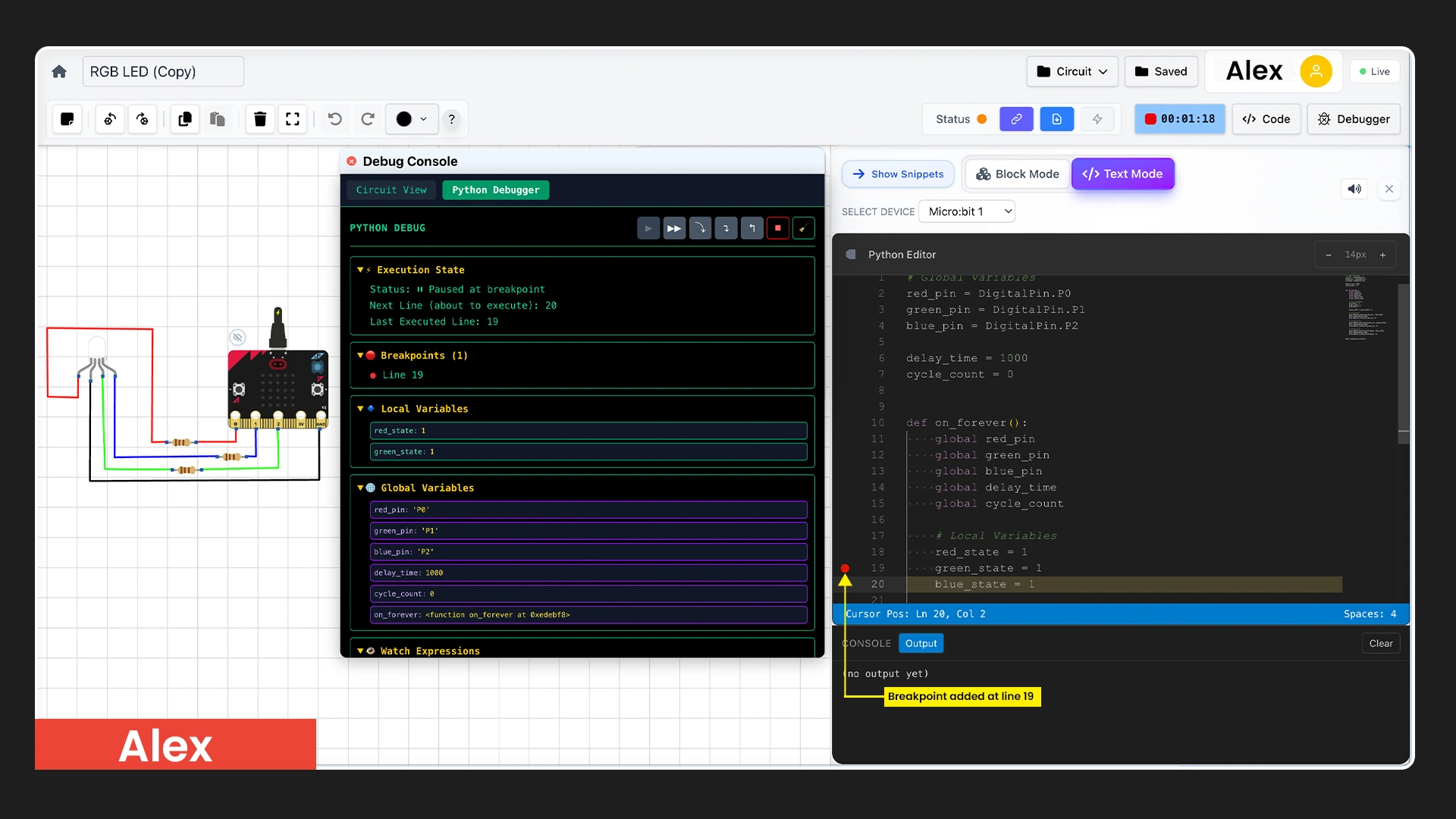Open the color swatch picker in the toolbar
The image size is (1456, 819).
click(x=412, y=119)
